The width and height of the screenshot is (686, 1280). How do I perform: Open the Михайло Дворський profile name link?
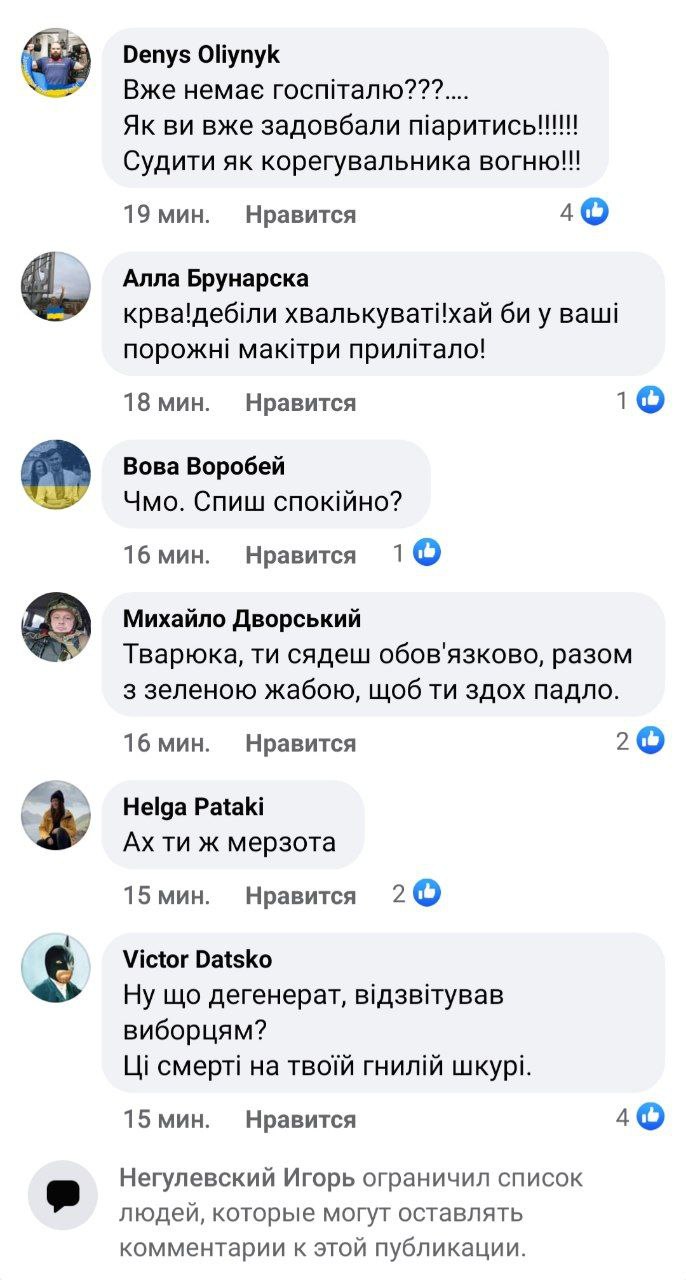click(241, 619)
